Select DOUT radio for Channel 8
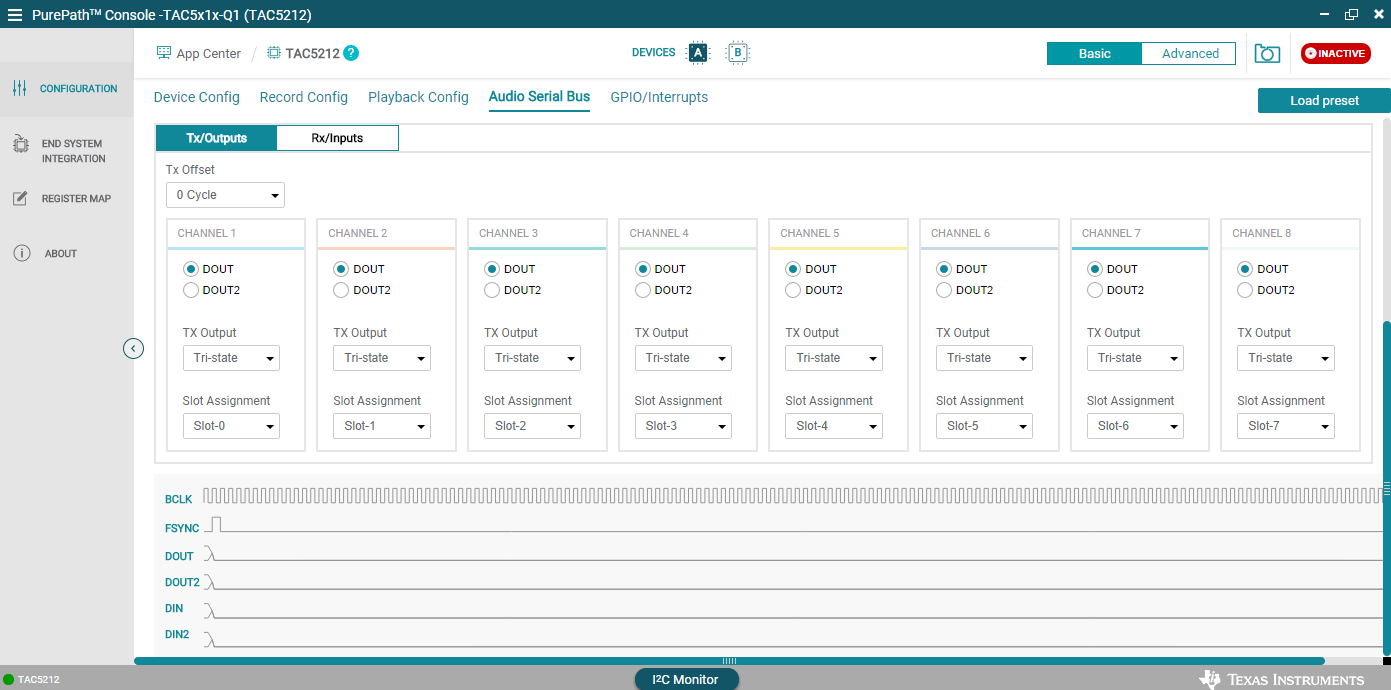The height and width of the screenshot is (690, 1391). (x=1246, y=269)
